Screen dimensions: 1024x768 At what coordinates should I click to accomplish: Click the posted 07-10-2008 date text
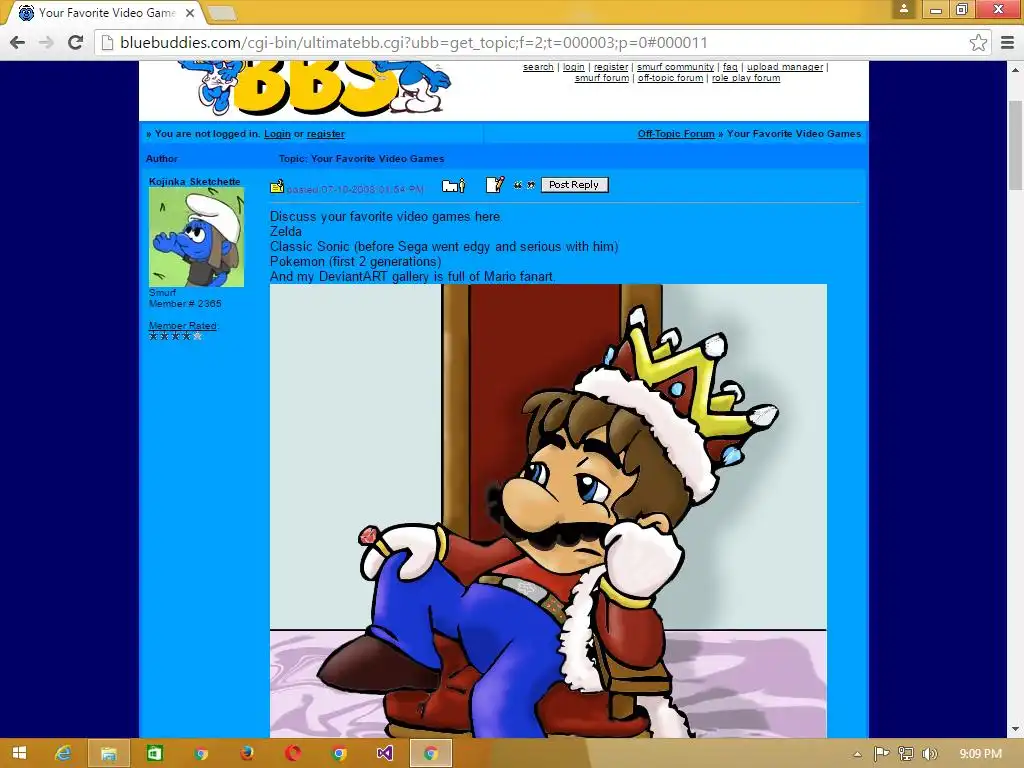click(x=355, y=189)
